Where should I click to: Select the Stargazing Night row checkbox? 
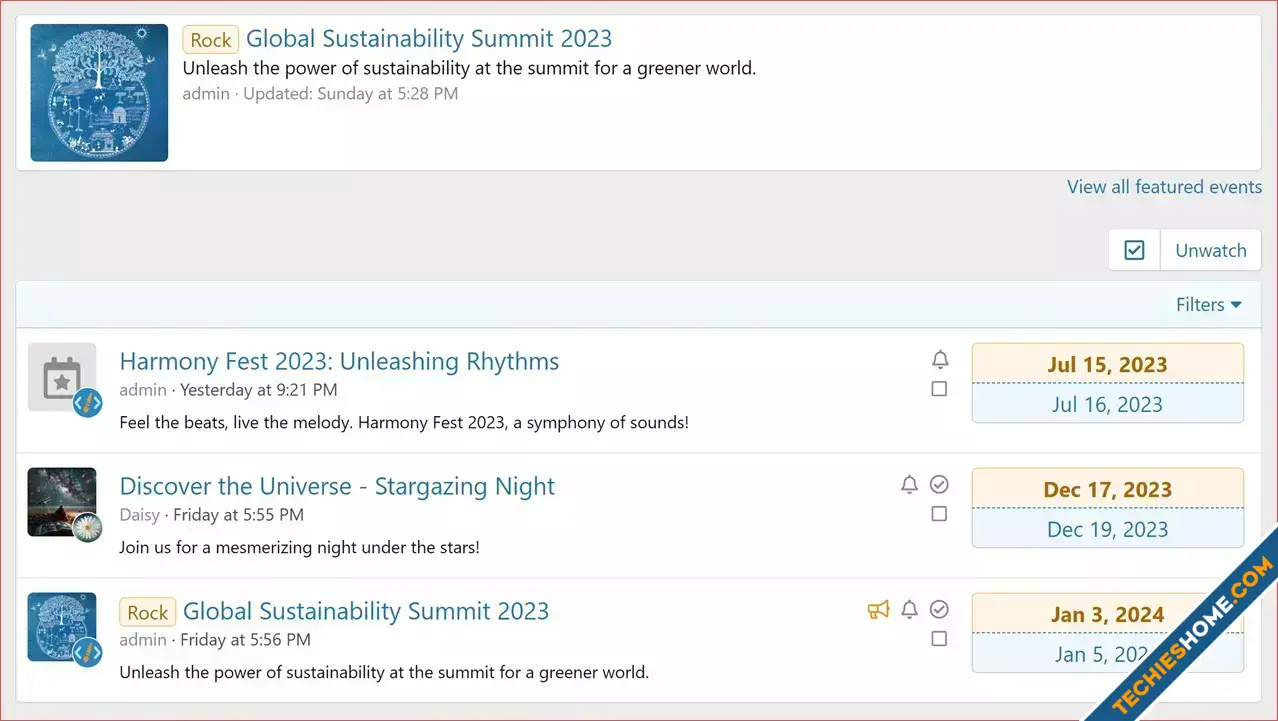point(939,514)
